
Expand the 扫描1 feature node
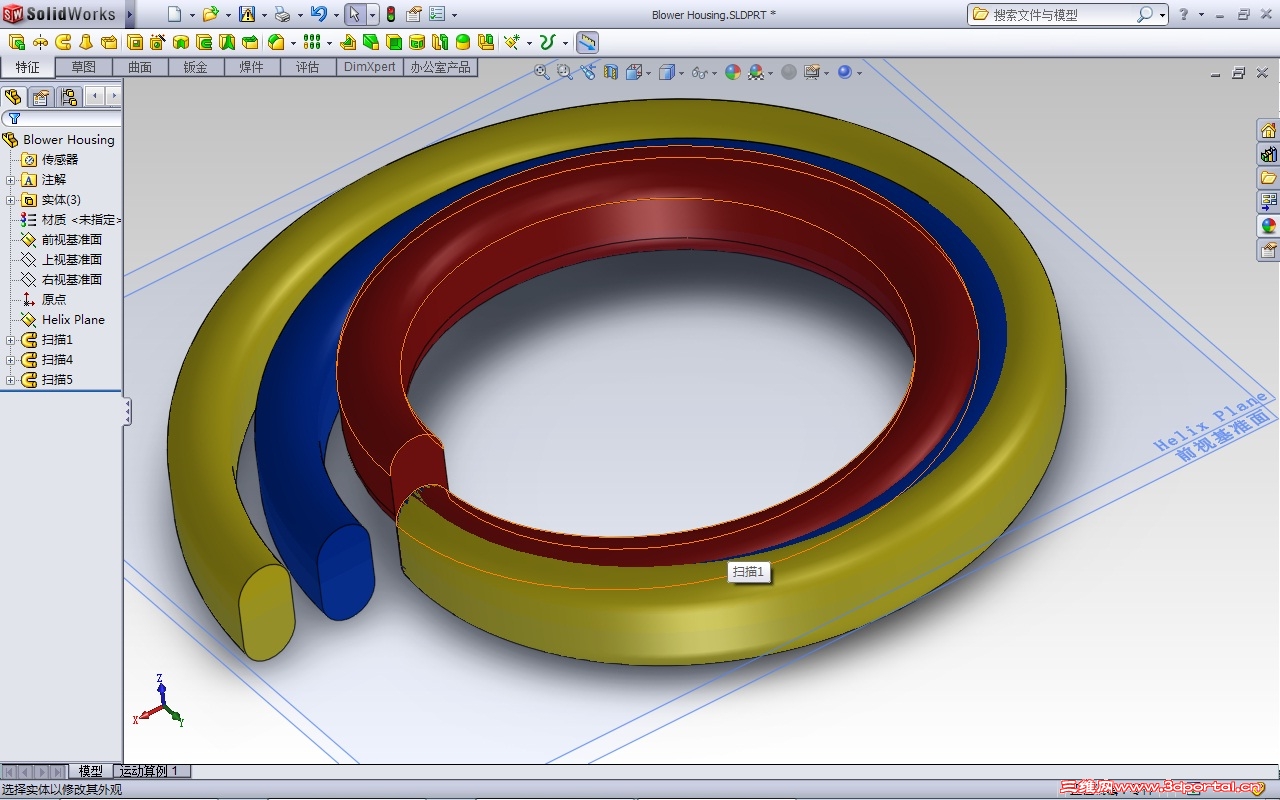[x=11, y=340]
